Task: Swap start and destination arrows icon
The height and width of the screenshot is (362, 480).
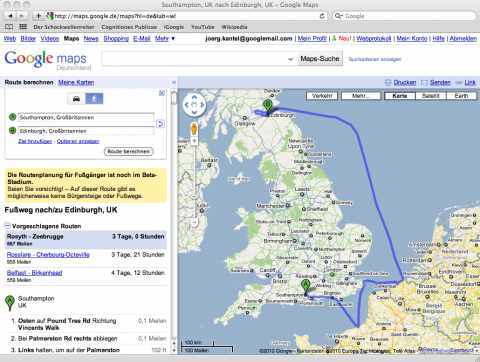Action: (x=160, y=124)
